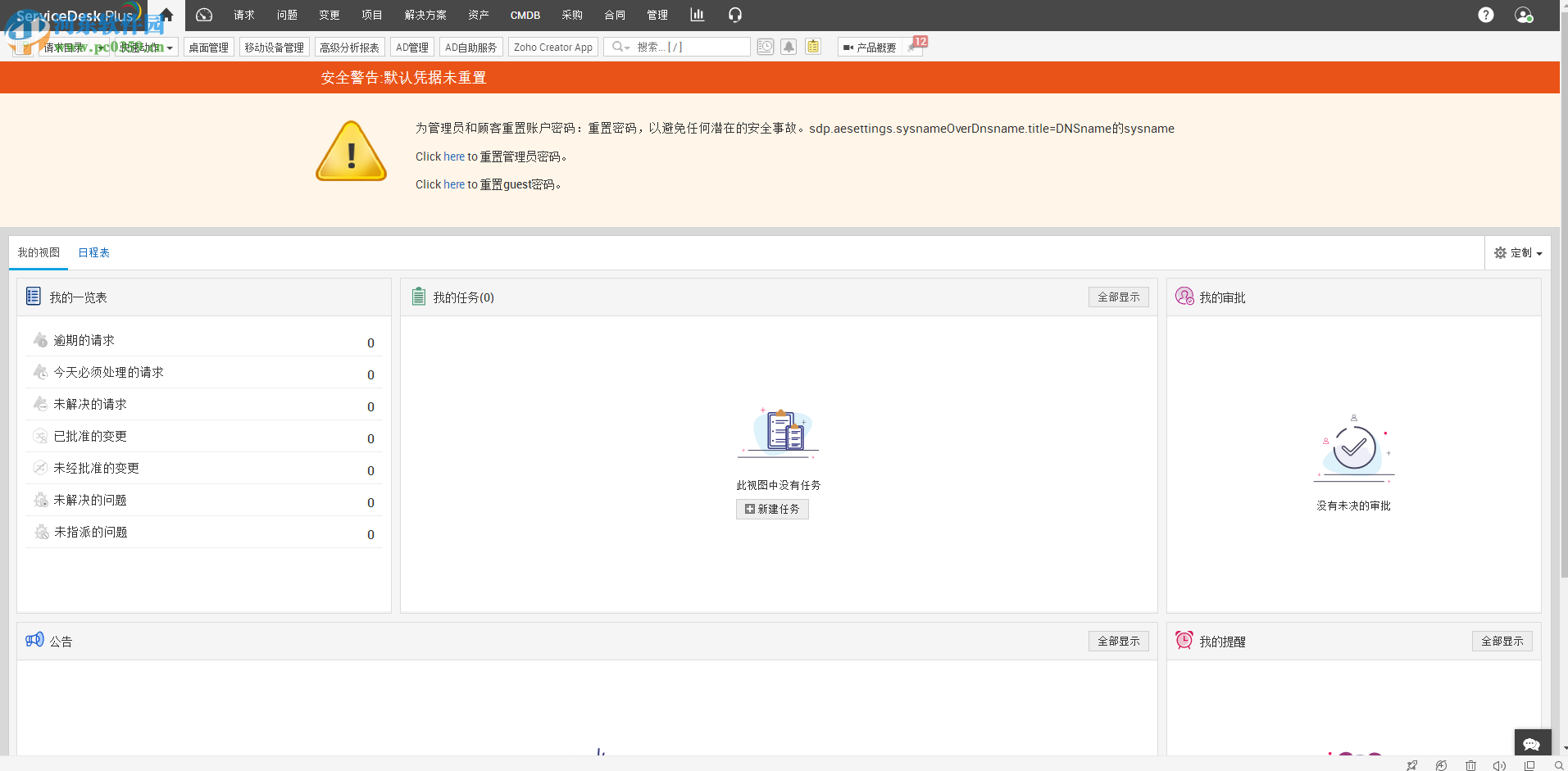Open the chat bubble in the bottom corner
Viewport: 1568px width, 771px height.
[x=1531, y=743]
